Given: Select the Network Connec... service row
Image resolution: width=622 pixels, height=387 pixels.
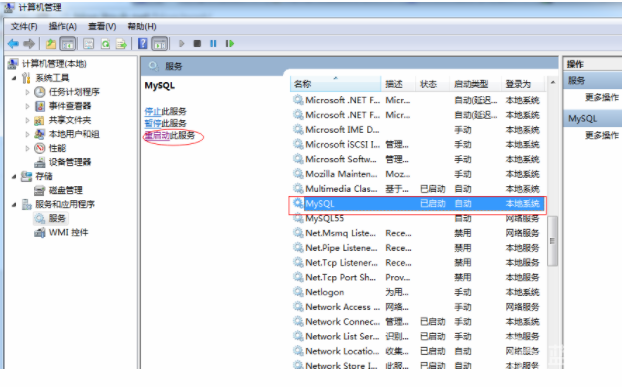Looking at the screenshot, I should [x=417, y=322].
